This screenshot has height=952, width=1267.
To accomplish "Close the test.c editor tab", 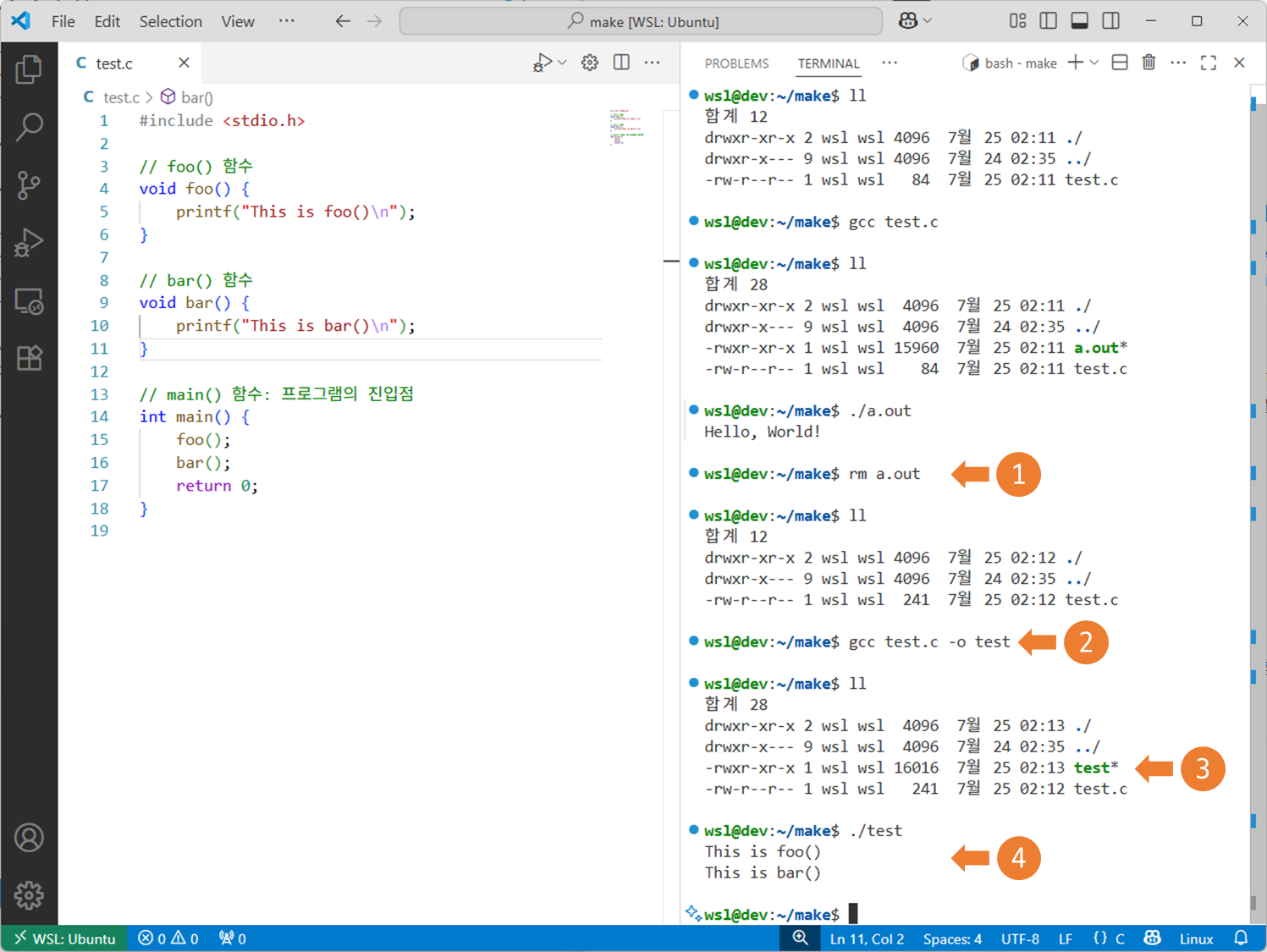I will pos(184,63).
